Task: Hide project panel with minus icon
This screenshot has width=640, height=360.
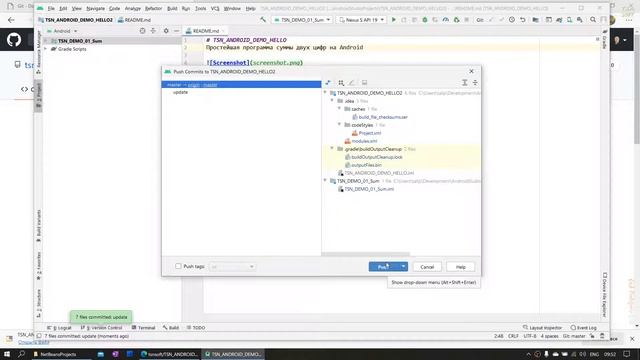Action: (x=176, y=31)
